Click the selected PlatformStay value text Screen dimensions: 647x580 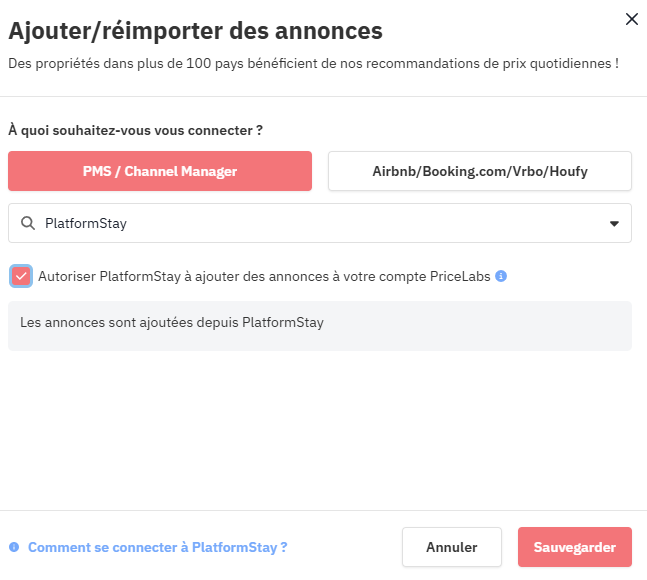click(x=86, y=223)
